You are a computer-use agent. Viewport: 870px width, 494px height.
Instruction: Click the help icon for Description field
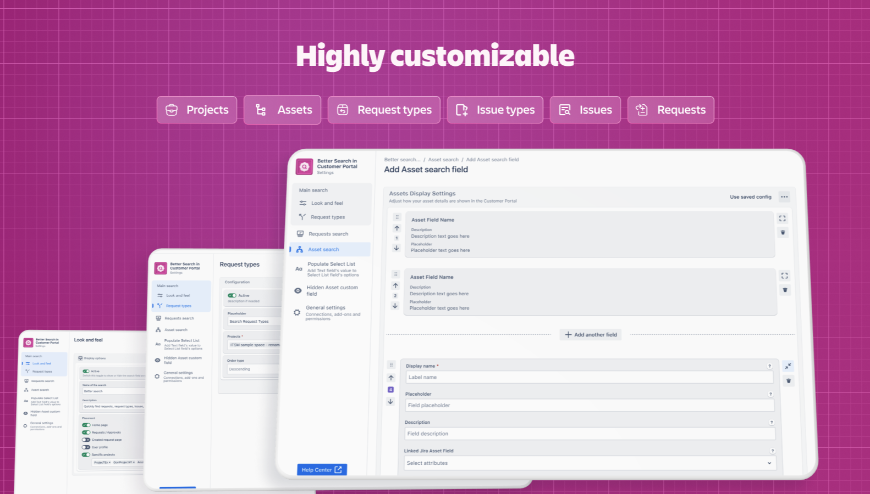772,422
